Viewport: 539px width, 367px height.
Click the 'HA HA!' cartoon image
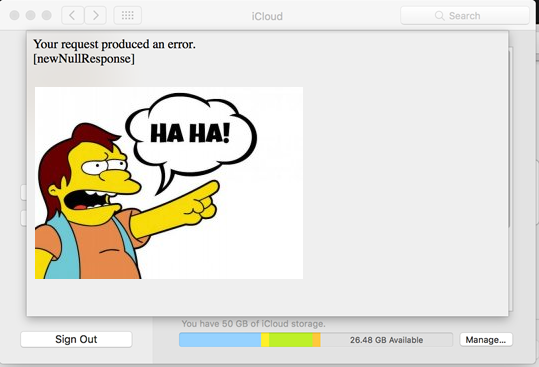coord(169,183)
